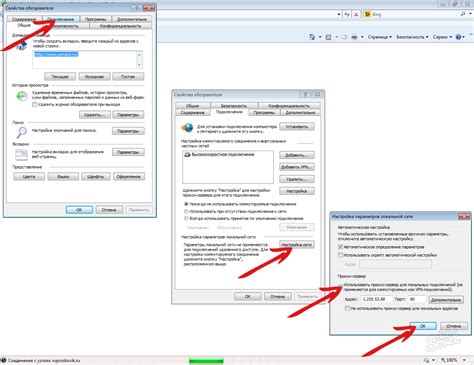Viewport: 474px width, 365px height.
Task: Click the proxy Порт input field
Action: click(x=417, y=299)
